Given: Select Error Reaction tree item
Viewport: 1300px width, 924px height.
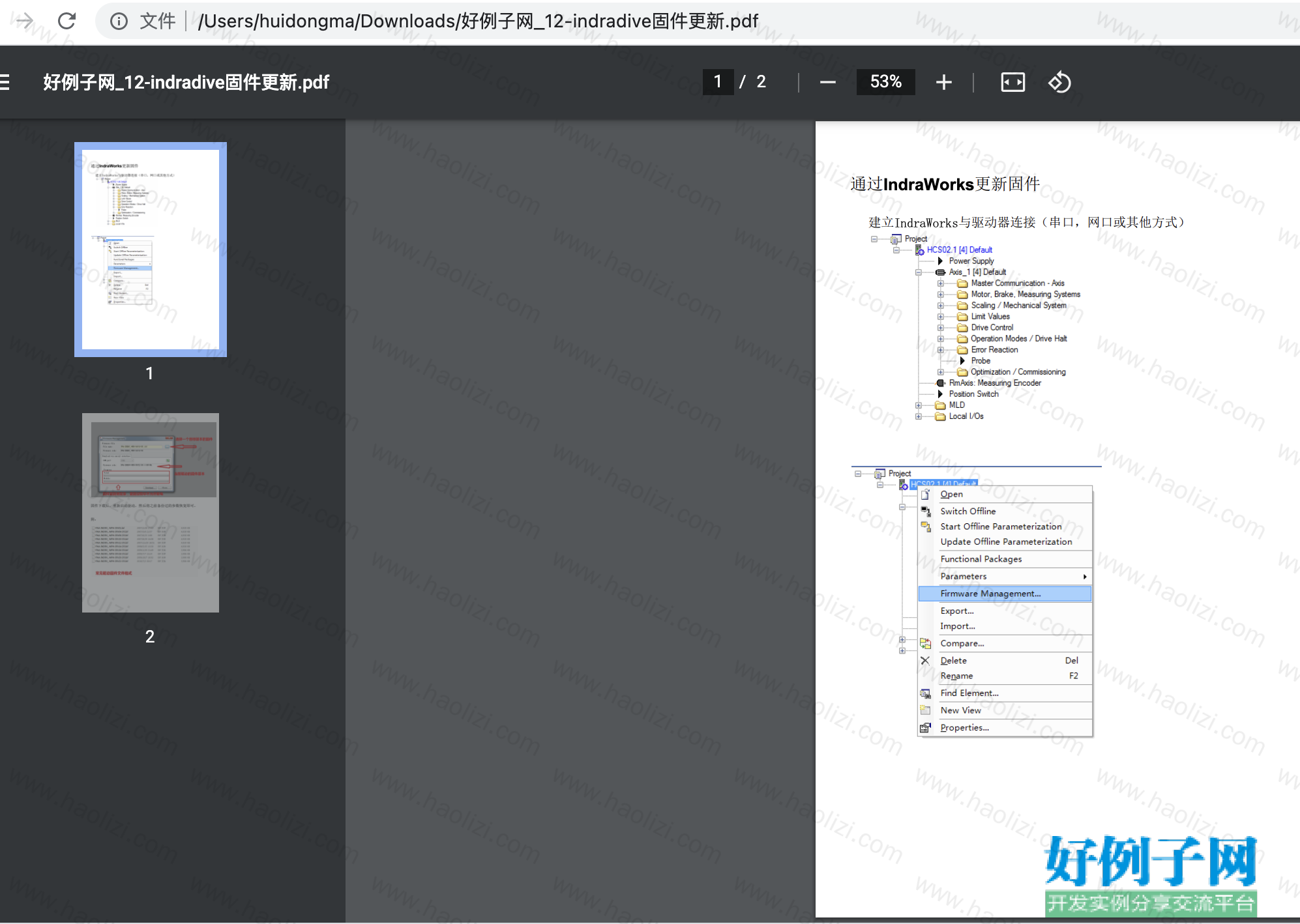Looking at the screenshot, I should (x=994, y=350).
